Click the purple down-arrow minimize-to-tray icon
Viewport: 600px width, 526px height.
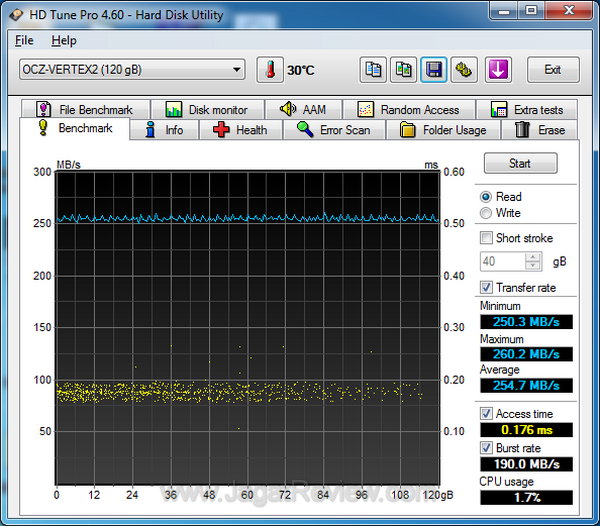[499, 70]
